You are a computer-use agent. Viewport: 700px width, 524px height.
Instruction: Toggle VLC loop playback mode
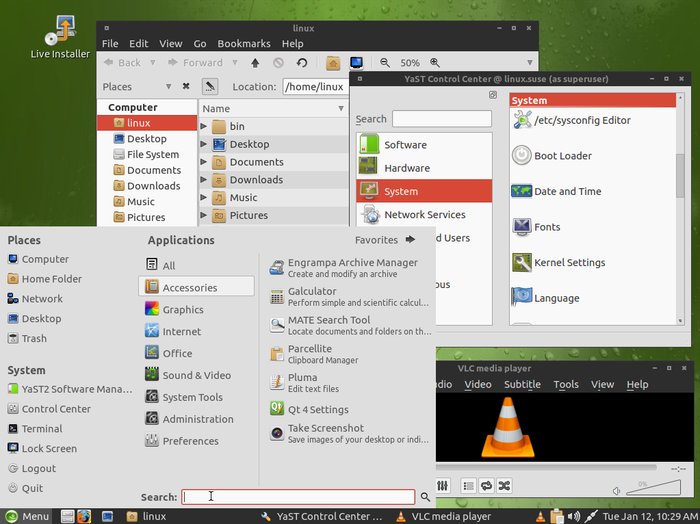tap(486, 486)
